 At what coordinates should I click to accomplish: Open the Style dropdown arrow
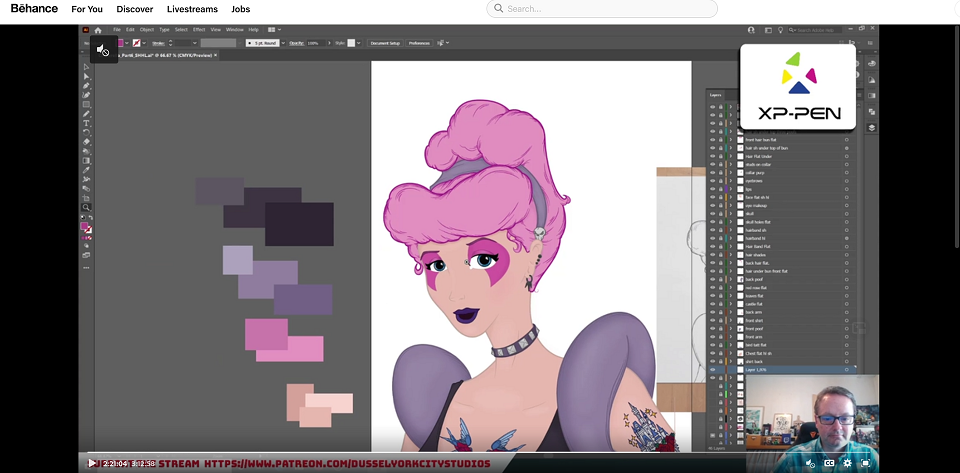pyautogui.click(x=359, y=43)
